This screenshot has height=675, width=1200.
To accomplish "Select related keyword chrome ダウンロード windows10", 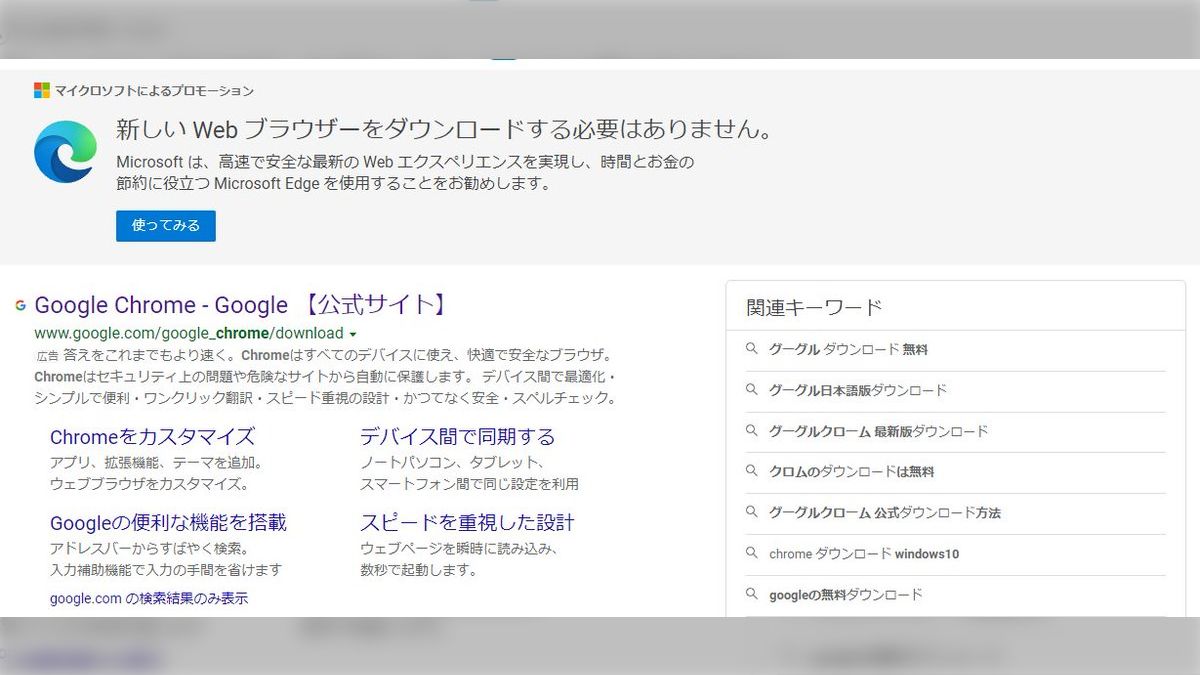I will [x=864, y=553].
